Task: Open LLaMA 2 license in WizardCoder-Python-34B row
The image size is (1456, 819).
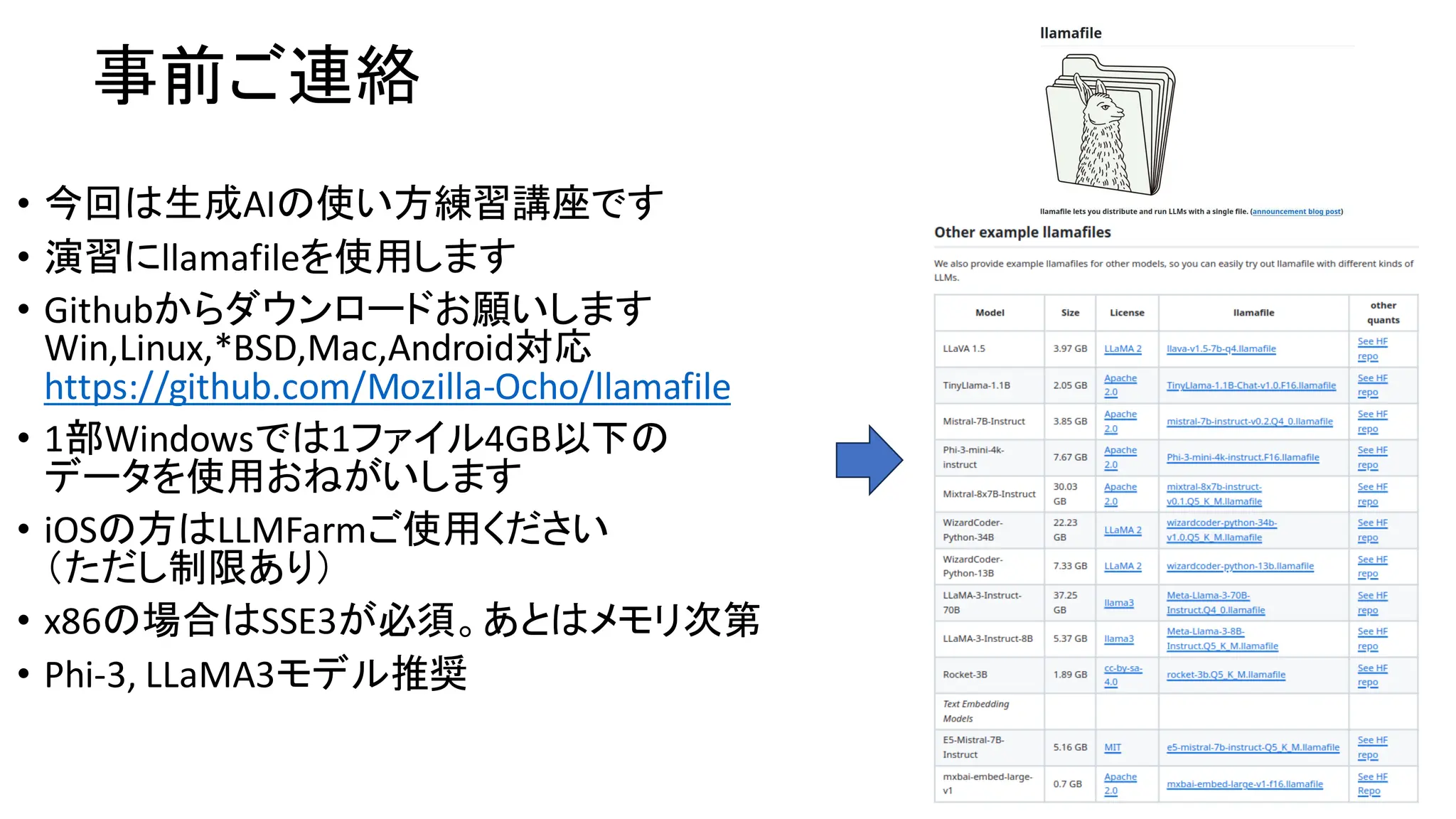Action: (x=1123, y=530)
